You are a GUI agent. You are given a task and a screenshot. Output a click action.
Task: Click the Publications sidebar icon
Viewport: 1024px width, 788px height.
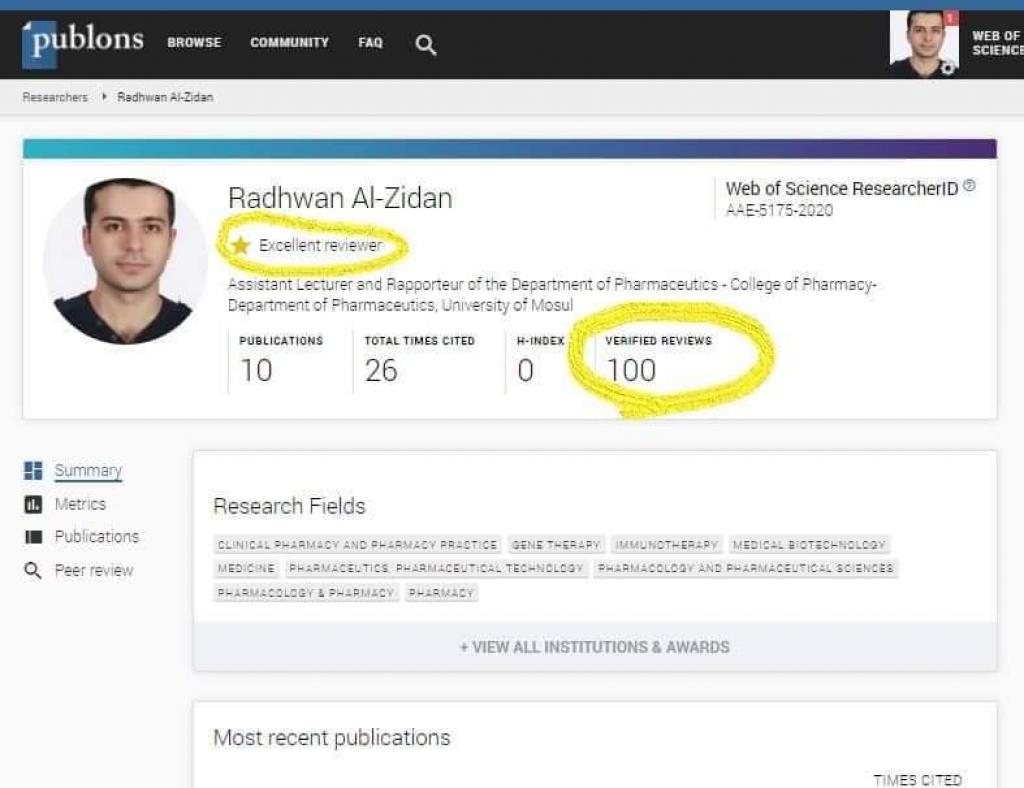tap(33, 537)
